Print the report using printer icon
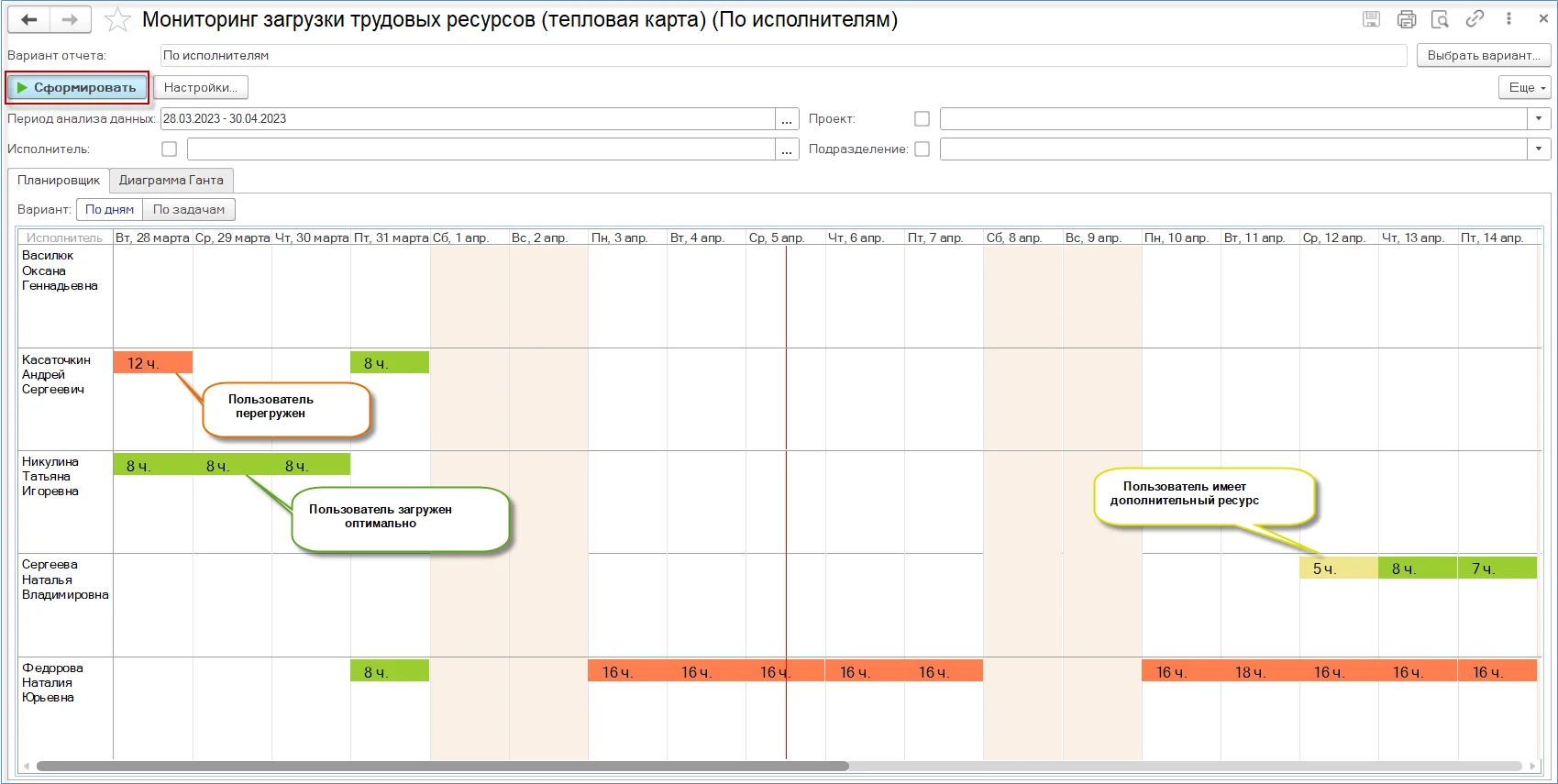The image size is (1558, 784). click(1406, 19)
